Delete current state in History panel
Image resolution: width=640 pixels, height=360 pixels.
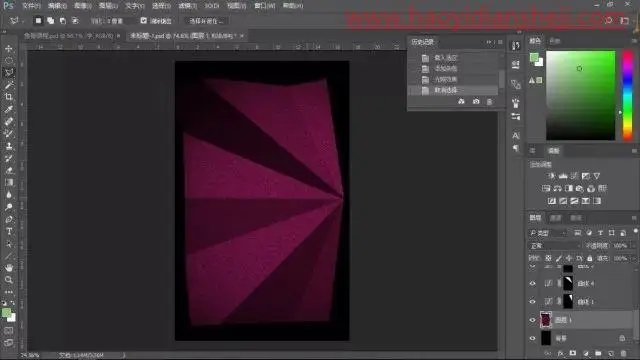coord(490,101)
